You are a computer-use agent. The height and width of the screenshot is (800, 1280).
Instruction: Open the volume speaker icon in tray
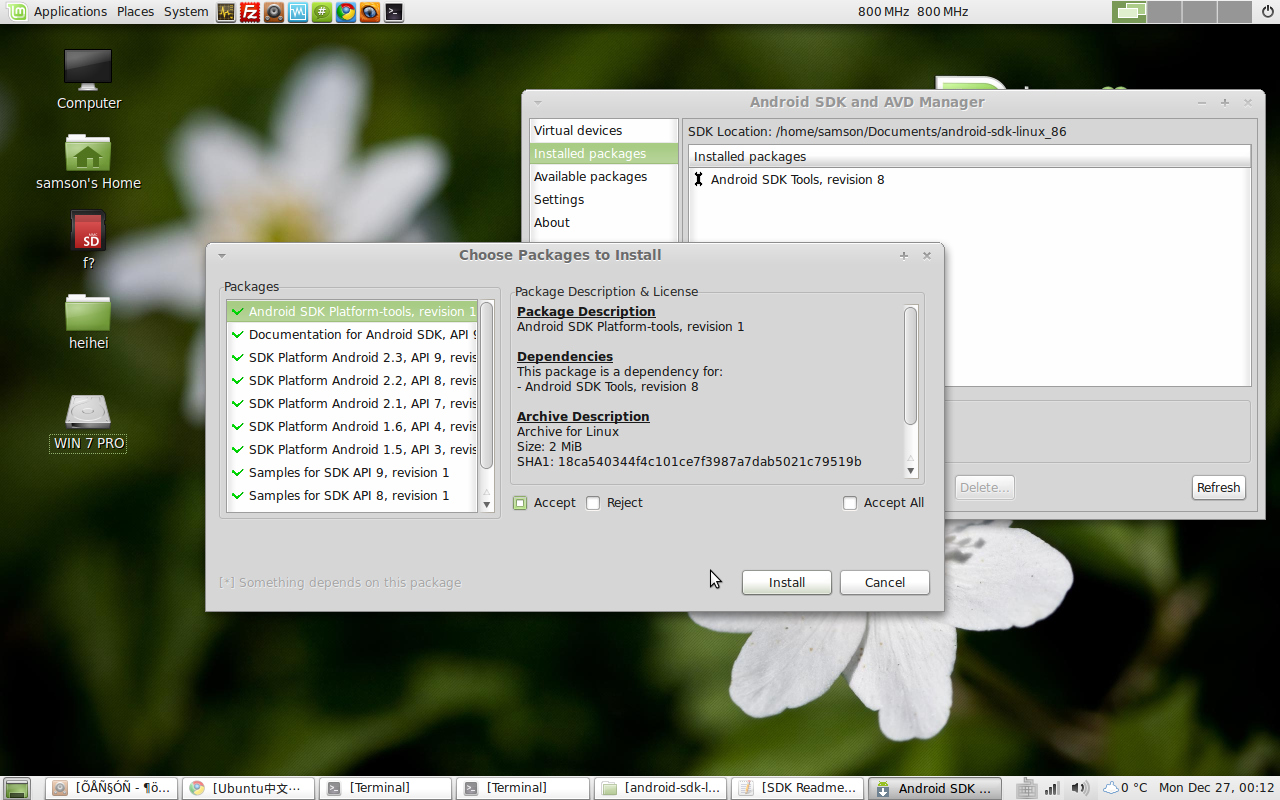coord(1079,788)
